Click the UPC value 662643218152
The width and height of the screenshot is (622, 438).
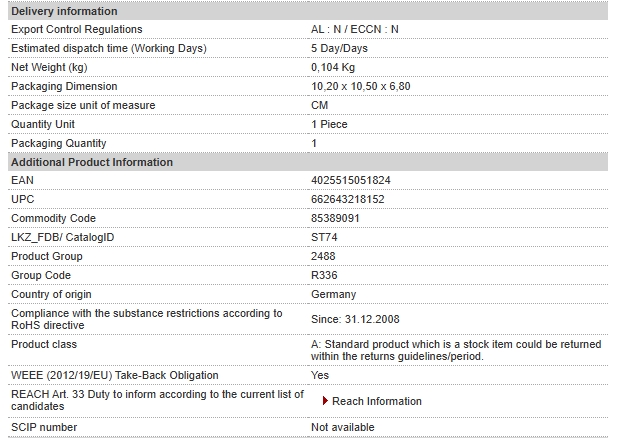pos(347,199)
